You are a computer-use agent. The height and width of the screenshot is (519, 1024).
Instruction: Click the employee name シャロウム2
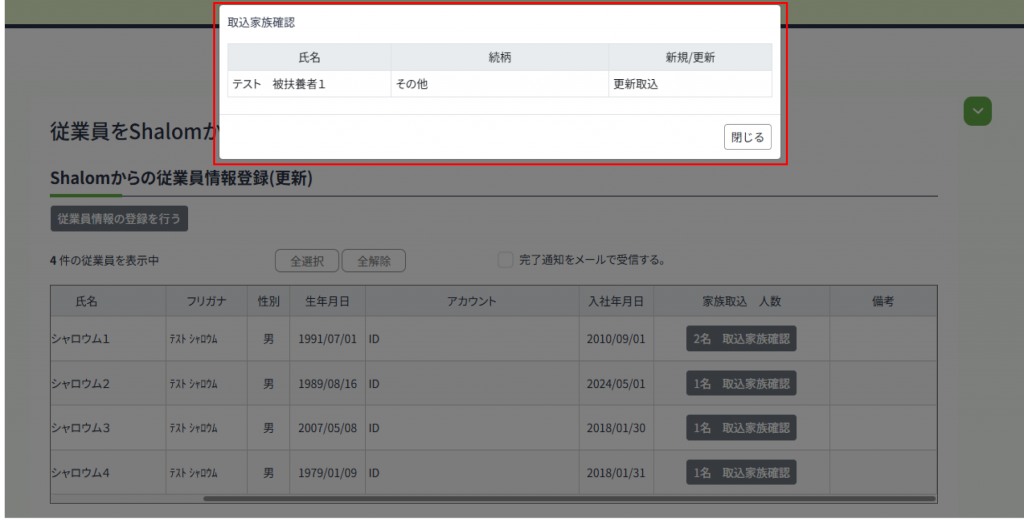(x=80, y=383)
